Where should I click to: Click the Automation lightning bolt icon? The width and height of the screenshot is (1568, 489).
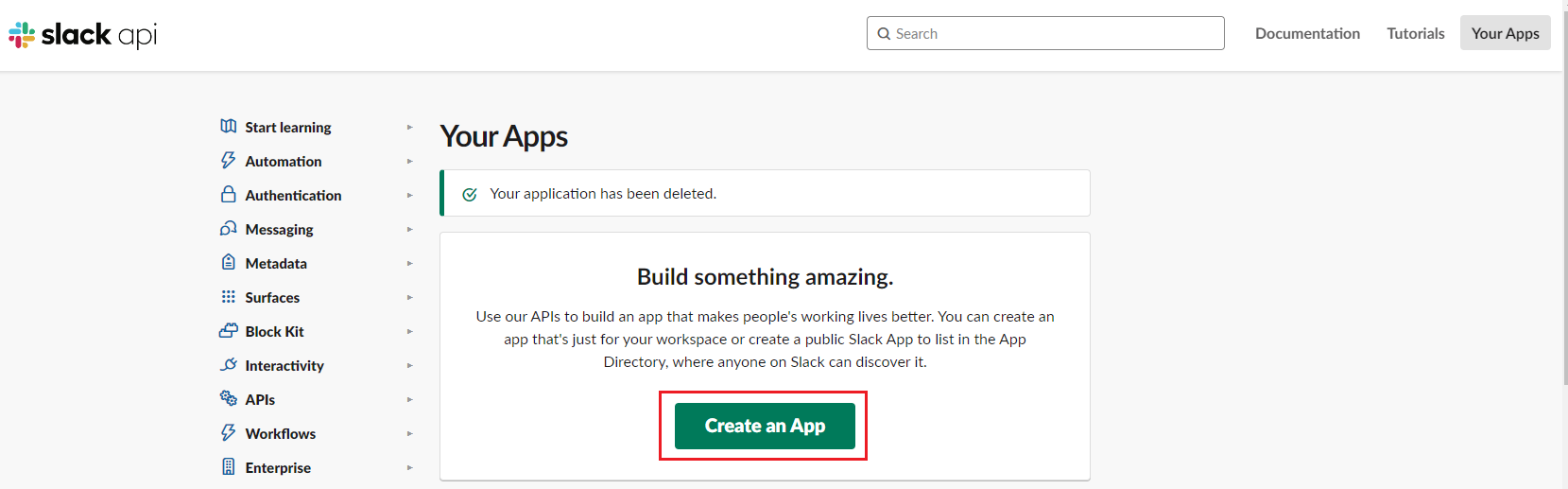(228, 161)
